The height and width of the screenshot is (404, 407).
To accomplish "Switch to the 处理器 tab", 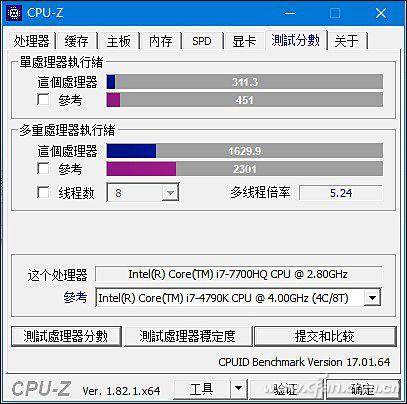I will click(31, 41).
